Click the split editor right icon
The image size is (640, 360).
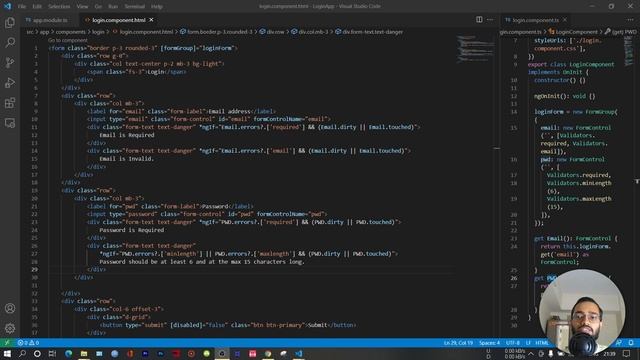(x=479, y=20)
